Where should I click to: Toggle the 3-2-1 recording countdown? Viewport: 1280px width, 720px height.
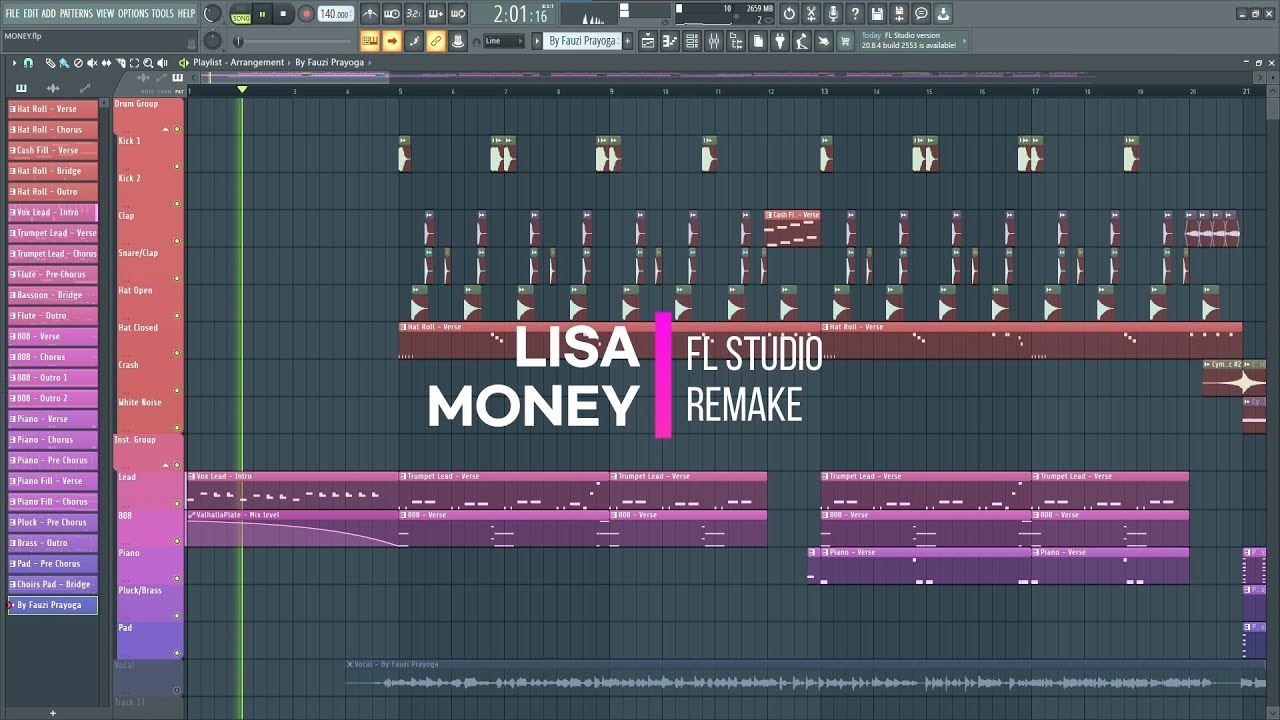[414, 14]
